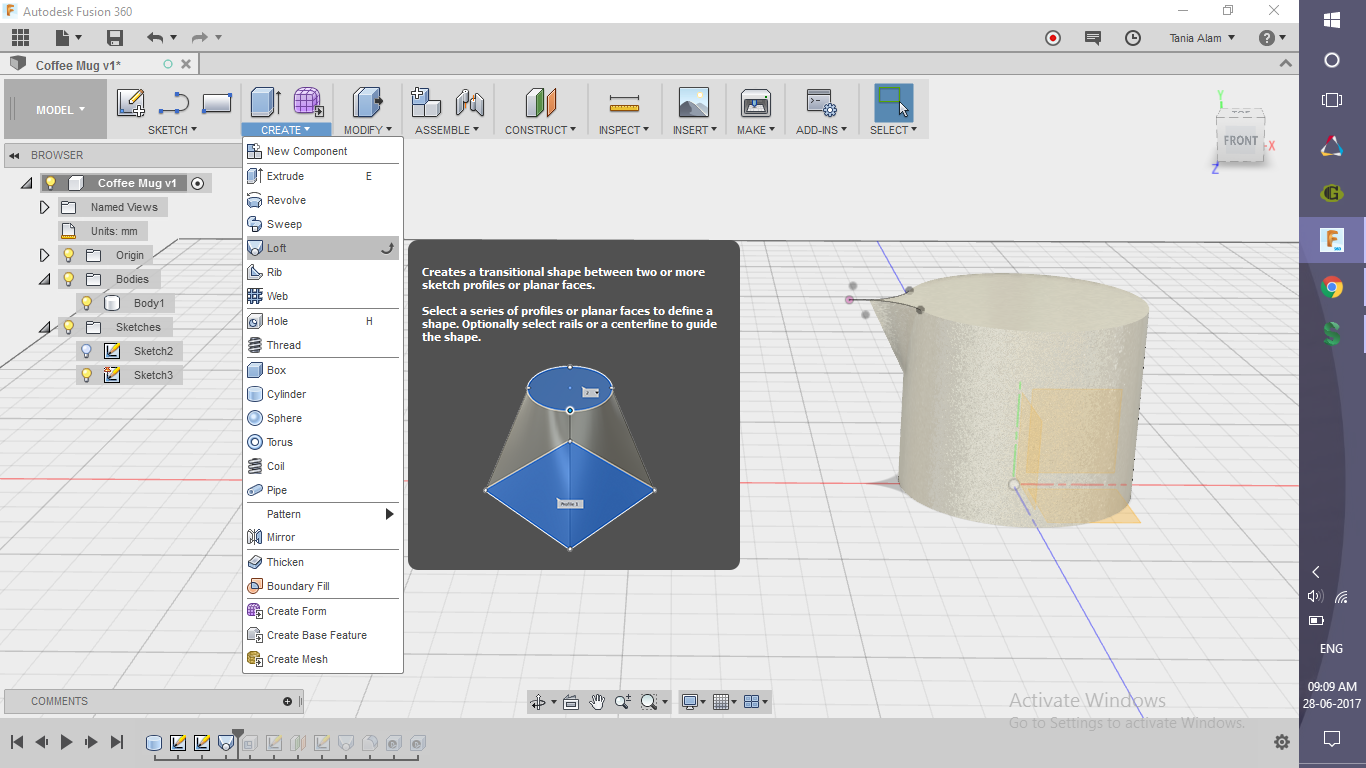Open the job status clock icon
Image resolution: width=1366 pixels, height=768 pixels.
[x=1133, y=38]
